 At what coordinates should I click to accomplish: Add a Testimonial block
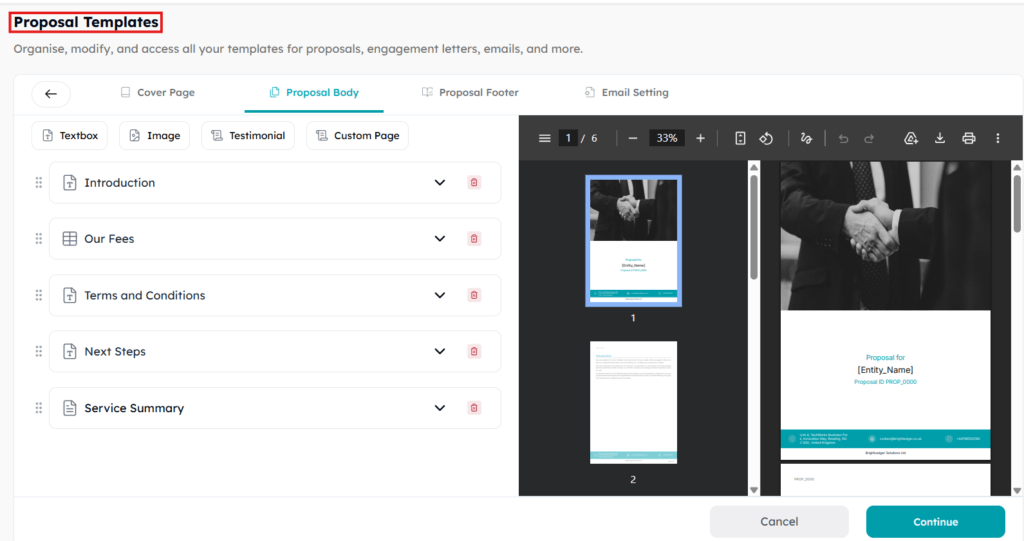(248, 136)
